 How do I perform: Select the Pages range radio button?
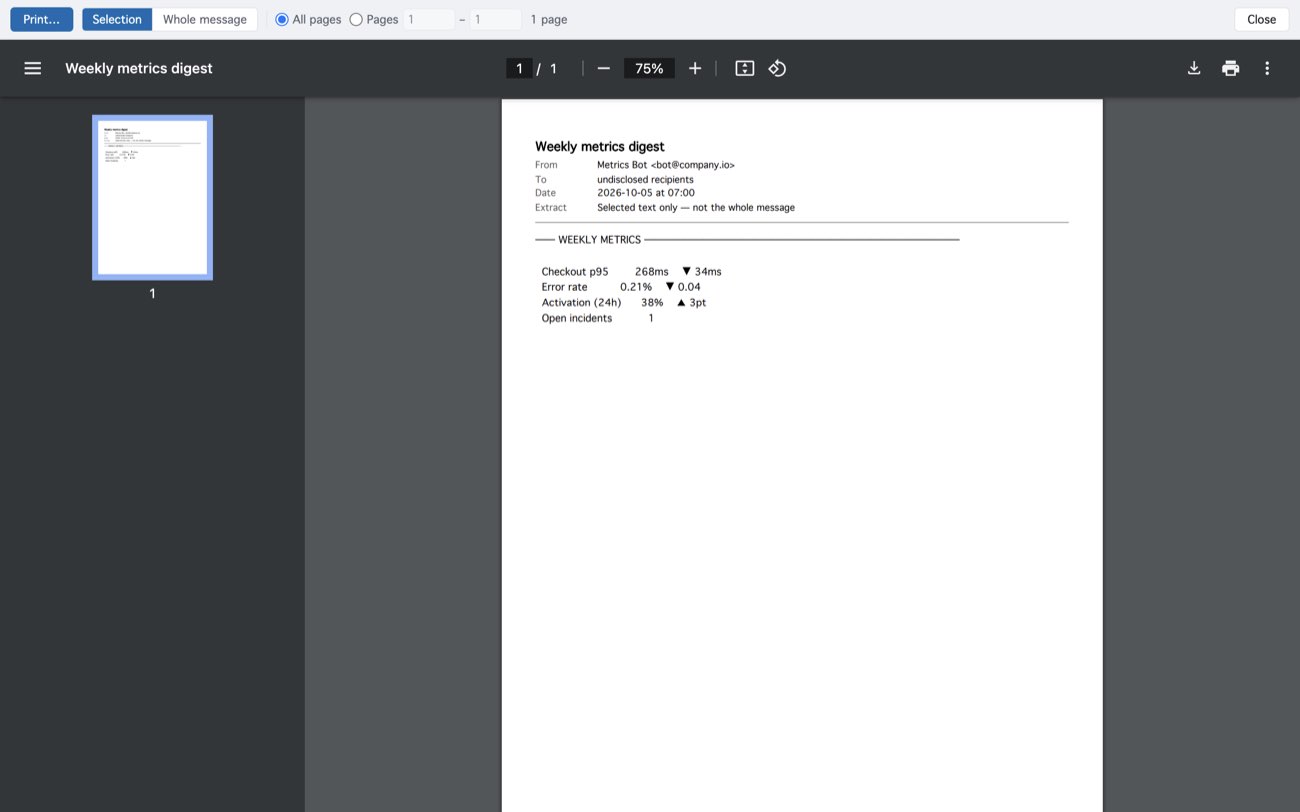coord(356,19)
